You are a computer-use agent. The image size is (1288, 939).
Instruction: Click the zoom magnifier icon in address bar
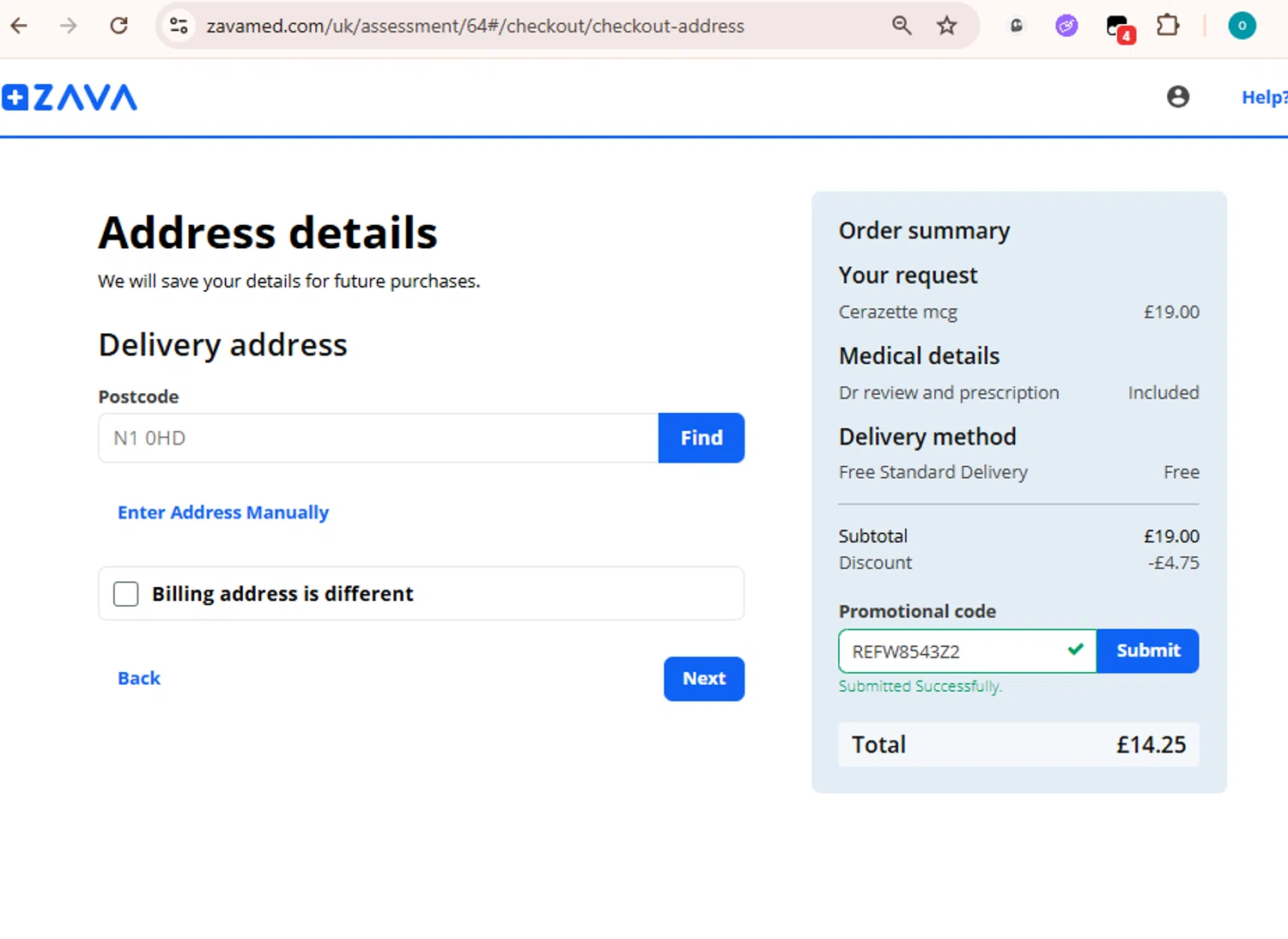902,26
